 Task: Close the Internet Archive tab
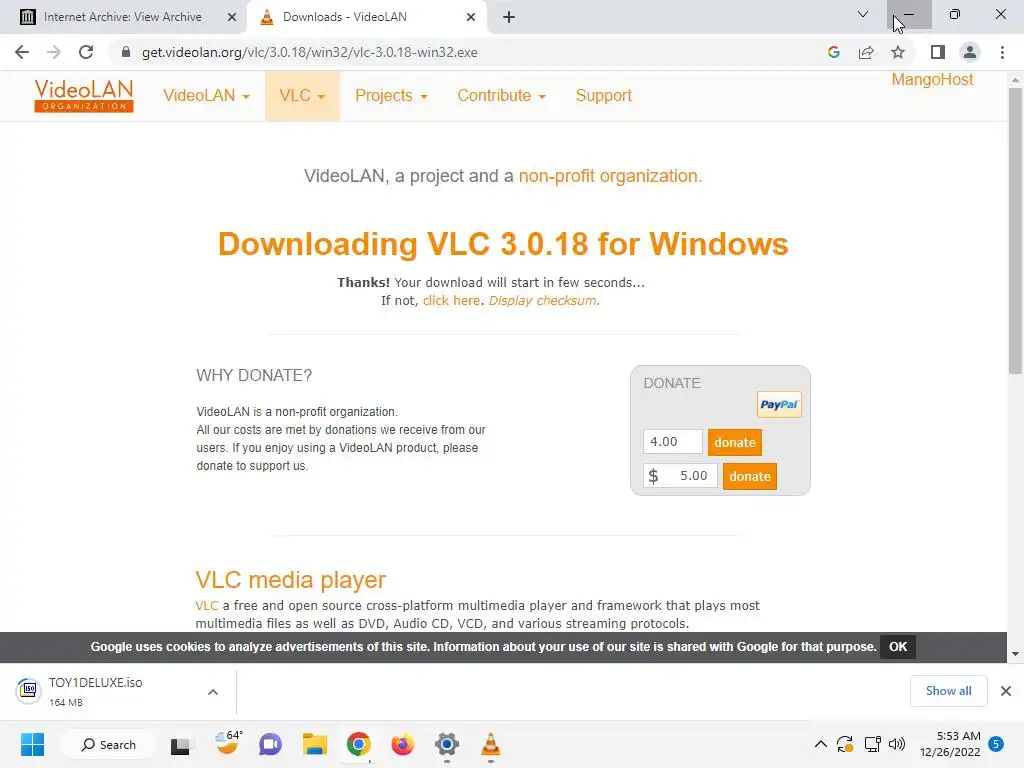pyautogui.click(x=232, y=17)
